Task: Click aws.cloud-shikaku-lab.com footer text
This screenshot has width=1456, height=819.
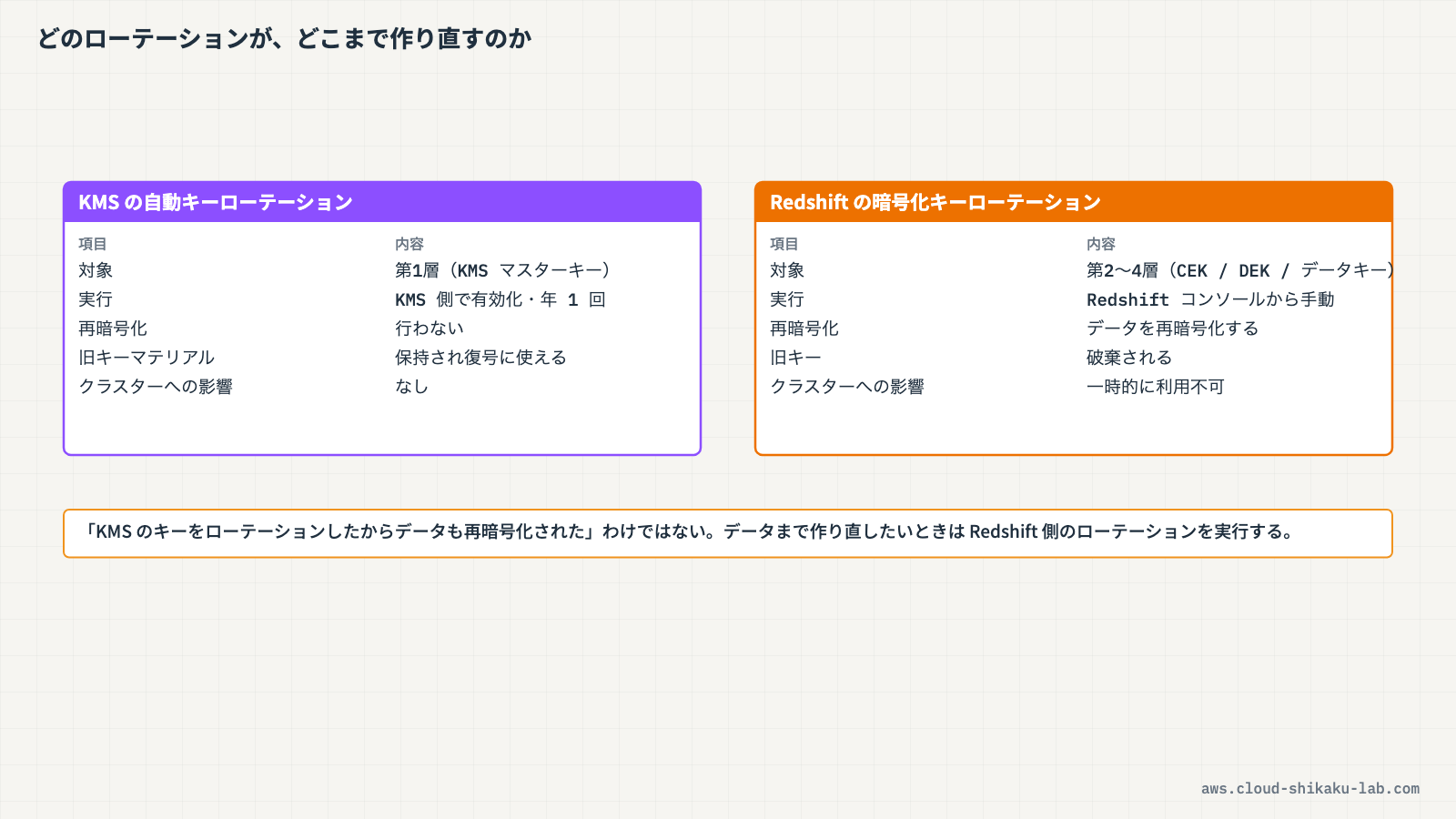Action: tap(1310, 789)
